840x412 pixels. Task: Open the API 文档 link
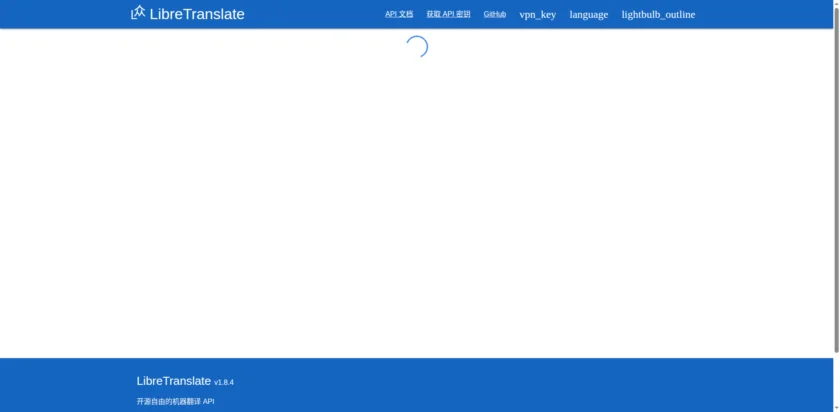pyautogui.click(x=399, y=14)
